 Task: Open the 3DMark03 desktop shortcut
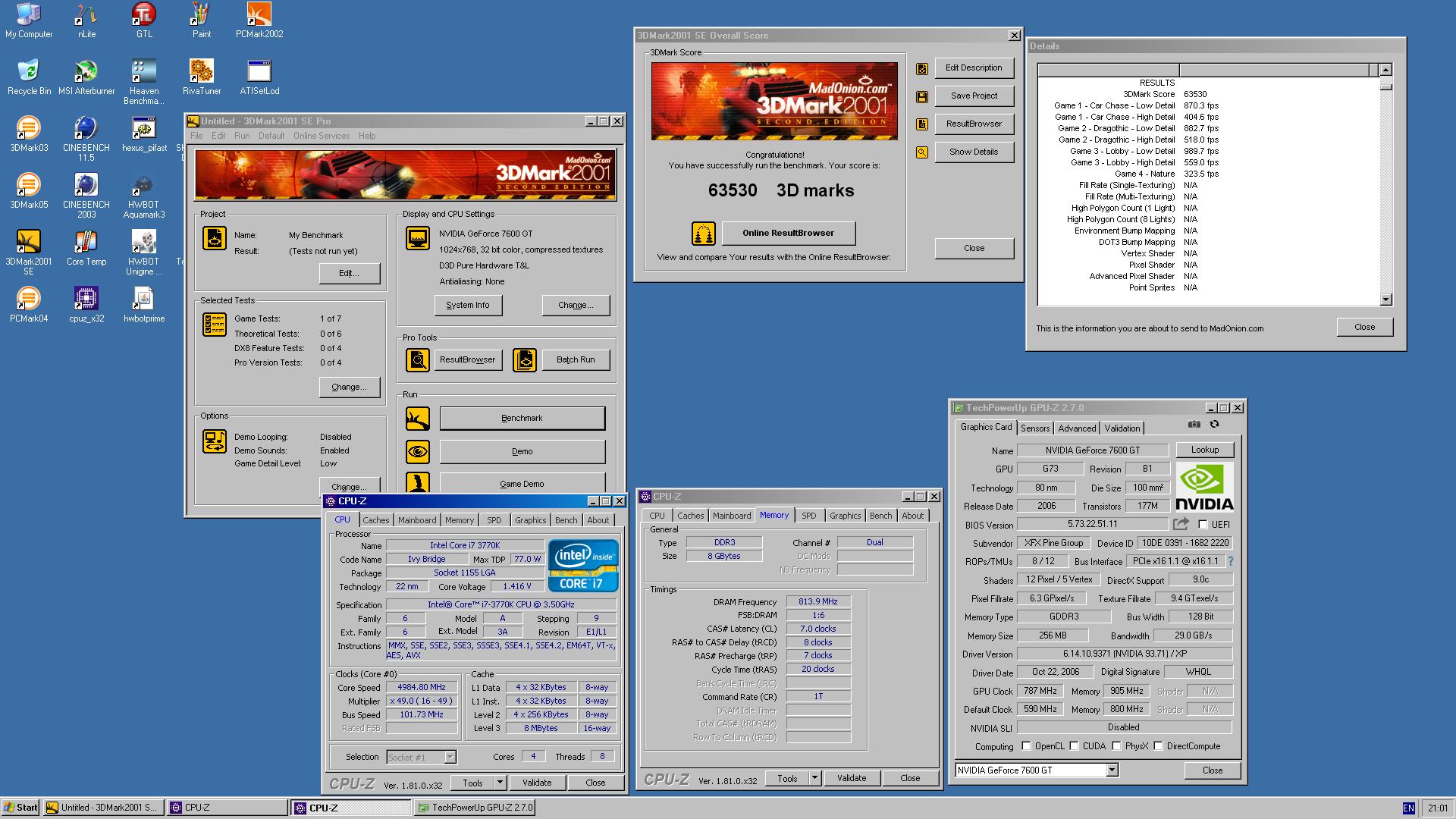point(29,134)
